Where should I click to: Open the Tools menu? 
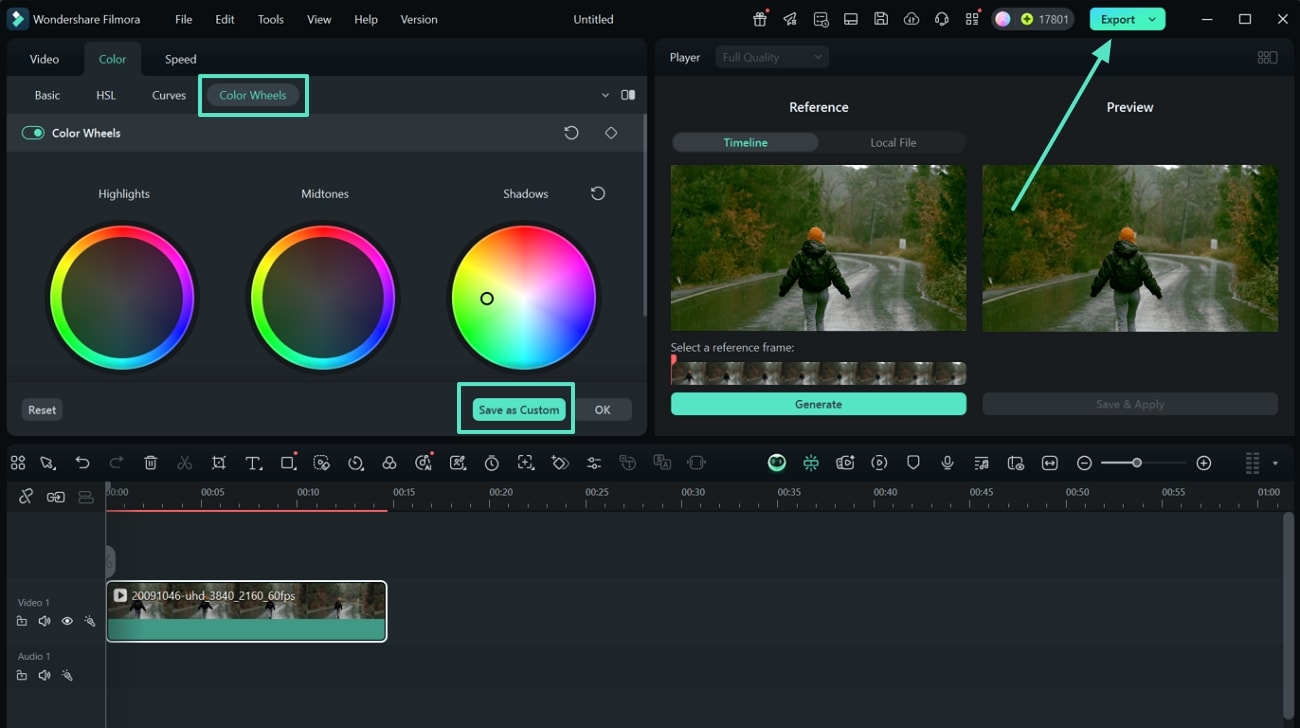point(271,19)
